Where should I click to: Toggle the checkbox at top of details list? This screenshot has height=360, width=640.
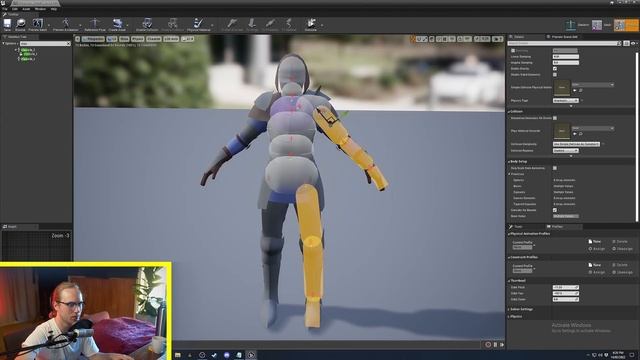tap(513, 51)
